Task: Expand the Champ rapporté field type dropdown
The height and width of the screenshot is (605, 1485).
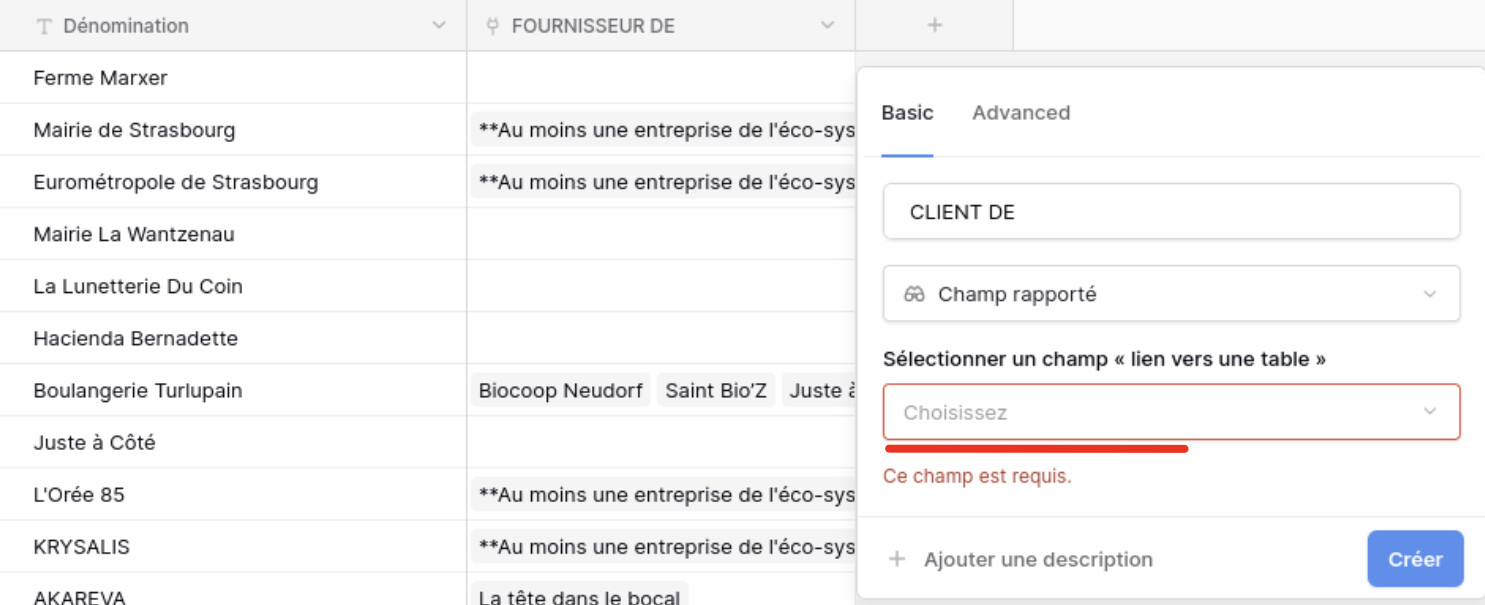Action: pyautogui.click(x=1429, y=295)
